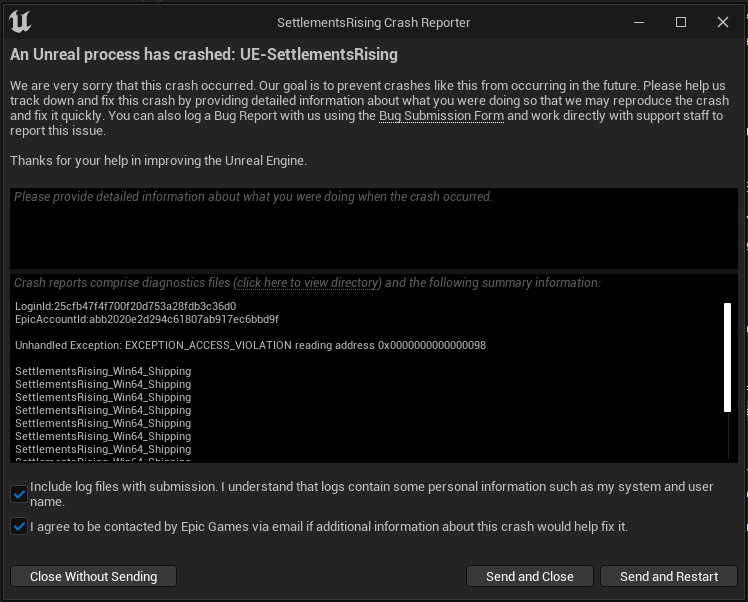Uncheck agree to be contacted by Epic Games
Viewport: 748px width, 602px height.
click(19, 526)
